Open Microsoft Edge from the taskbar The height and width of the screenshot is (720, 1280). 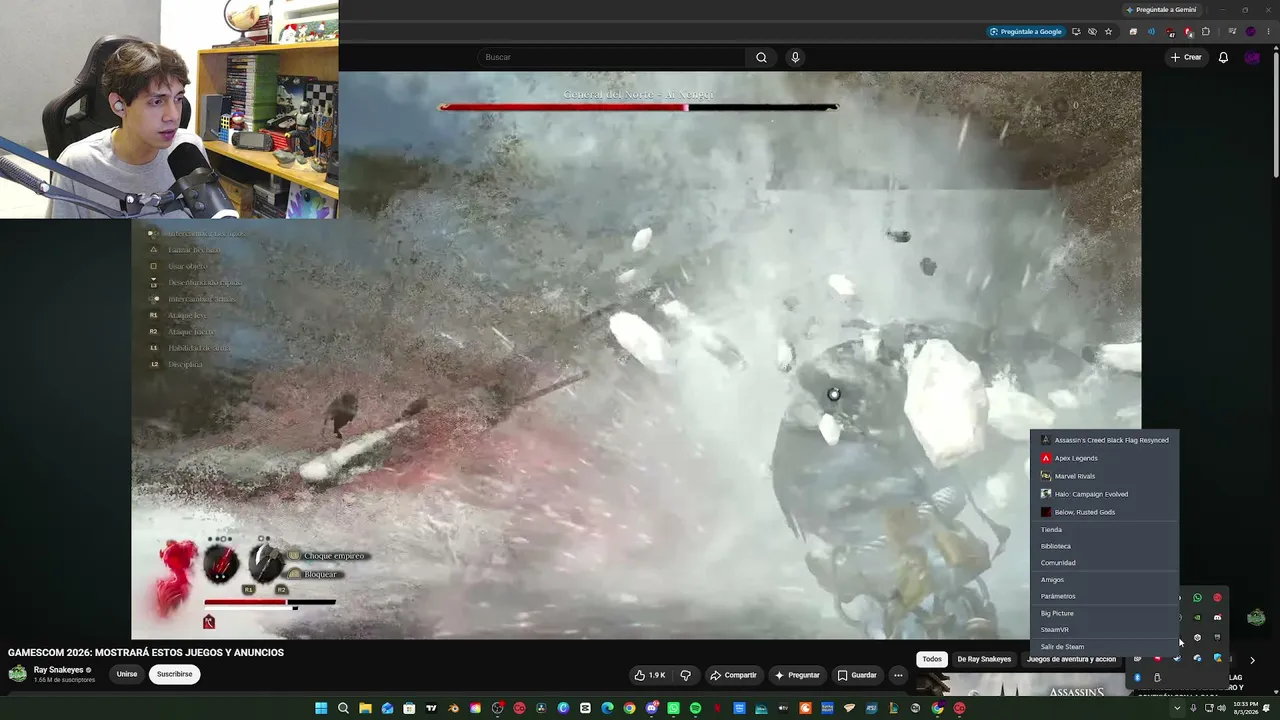coord(607,708)
